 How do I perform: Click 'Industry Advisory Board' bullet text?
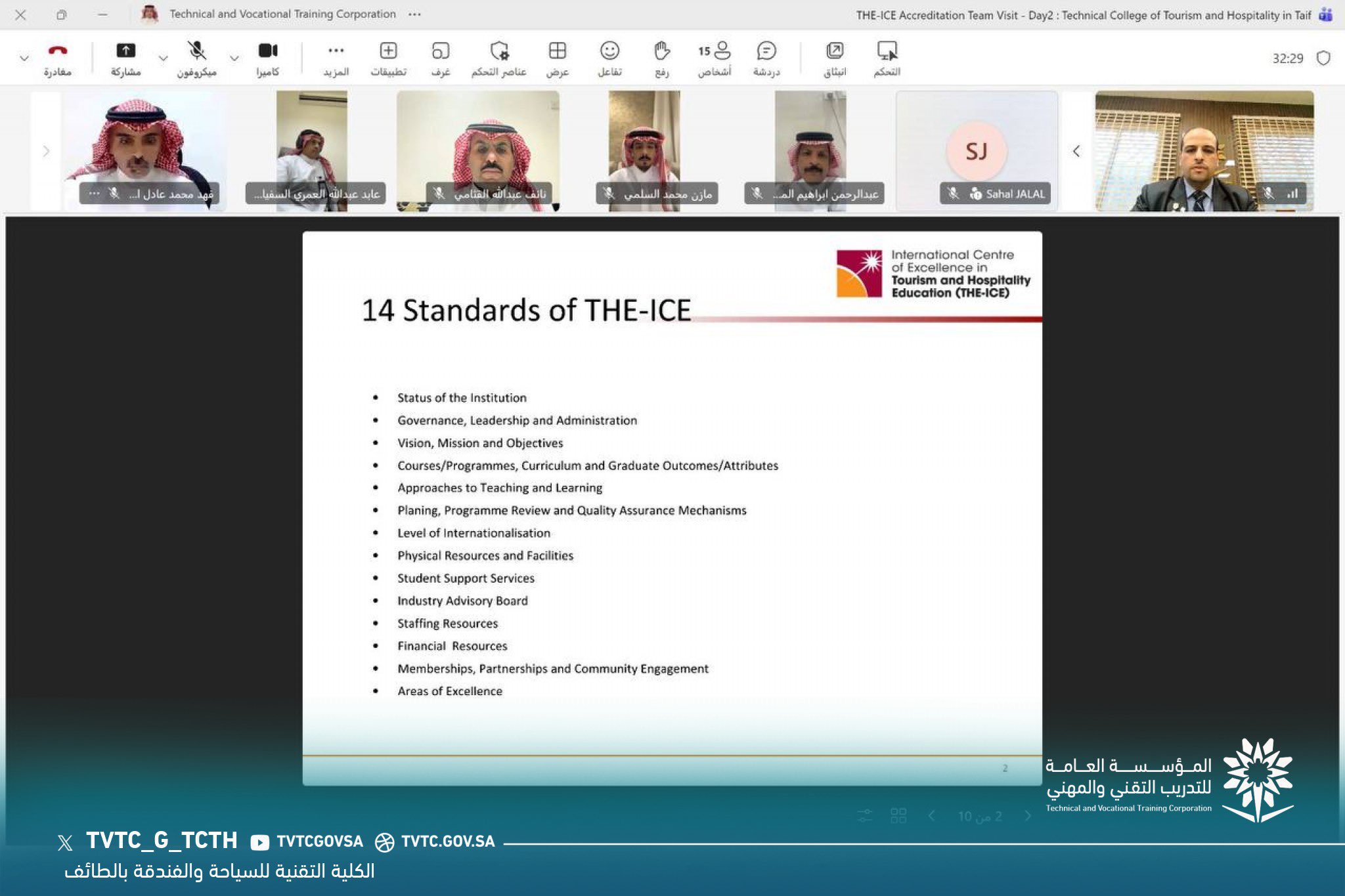[x=462, y=601]
